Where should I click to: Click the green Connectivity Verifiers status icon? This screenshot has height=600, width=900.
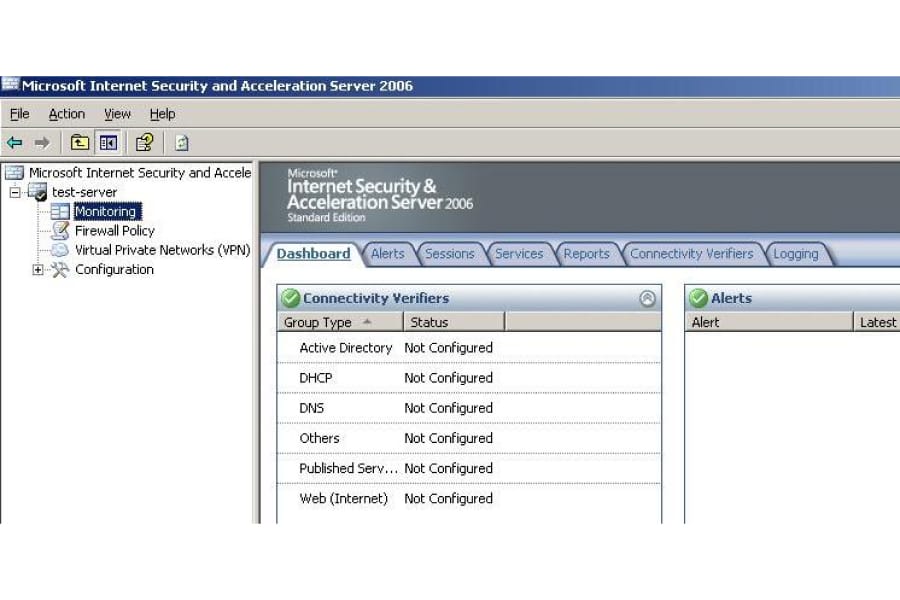(x=289, y=297)
